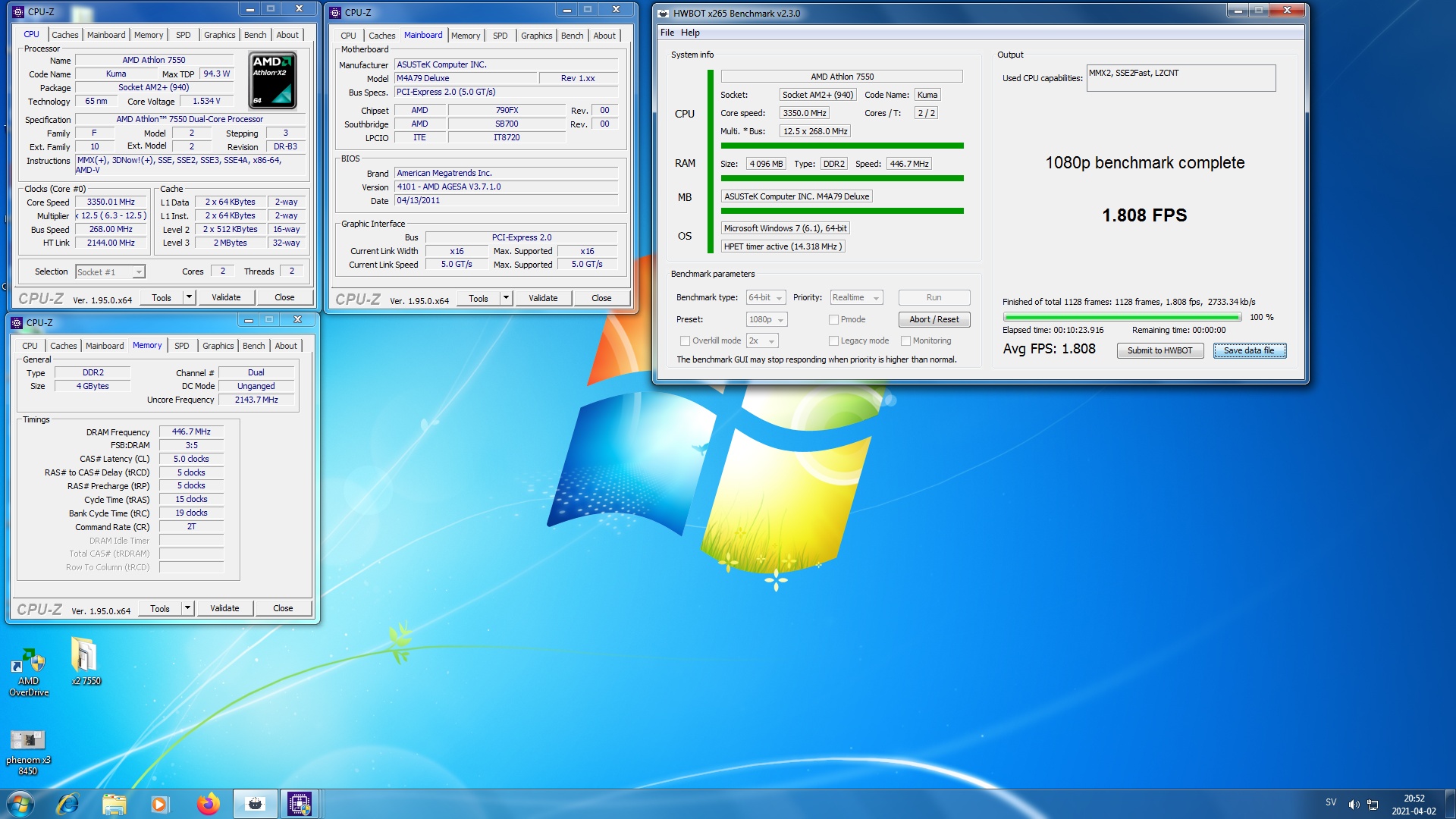
Task: Expand Tools arrow in CPU-Z Memory window
Action: click(x=187, y=608)
